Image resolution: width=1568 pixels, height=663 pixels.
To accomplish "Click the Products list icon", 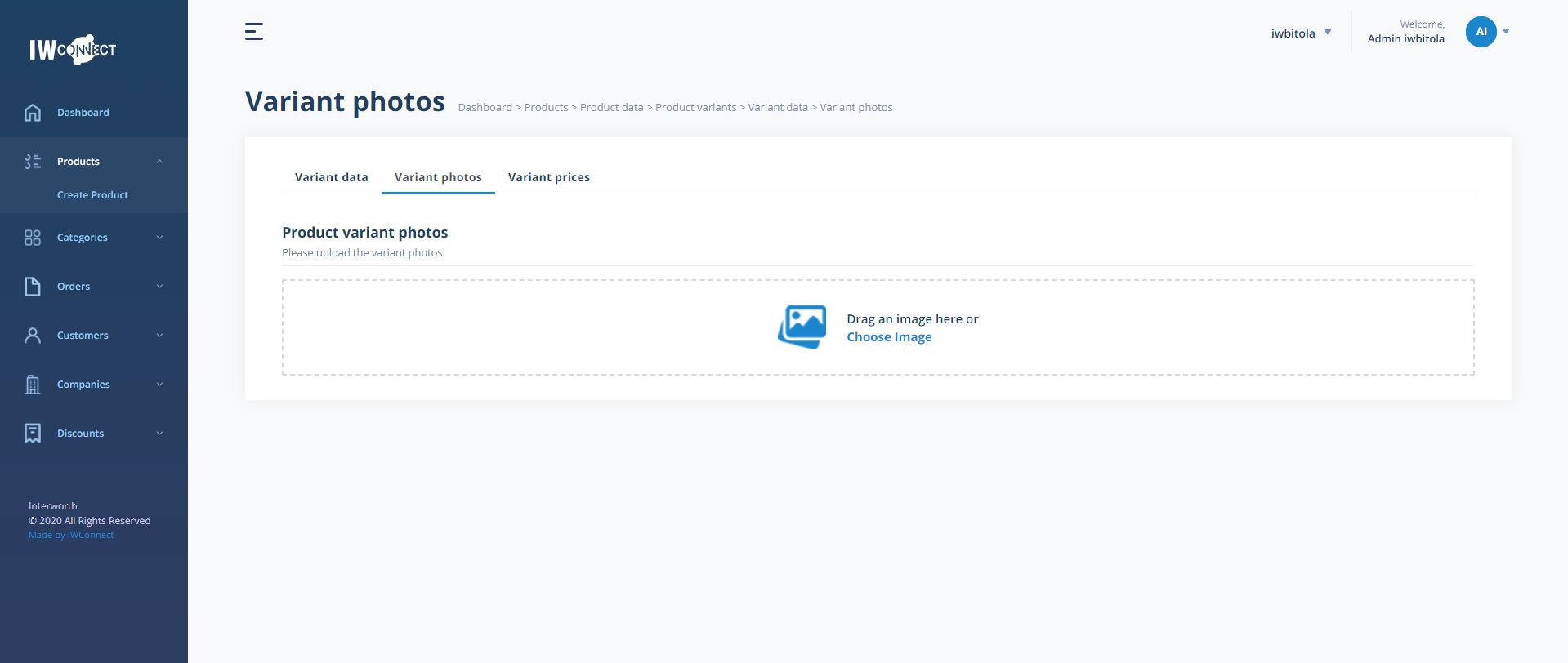I will coord(33,162).
